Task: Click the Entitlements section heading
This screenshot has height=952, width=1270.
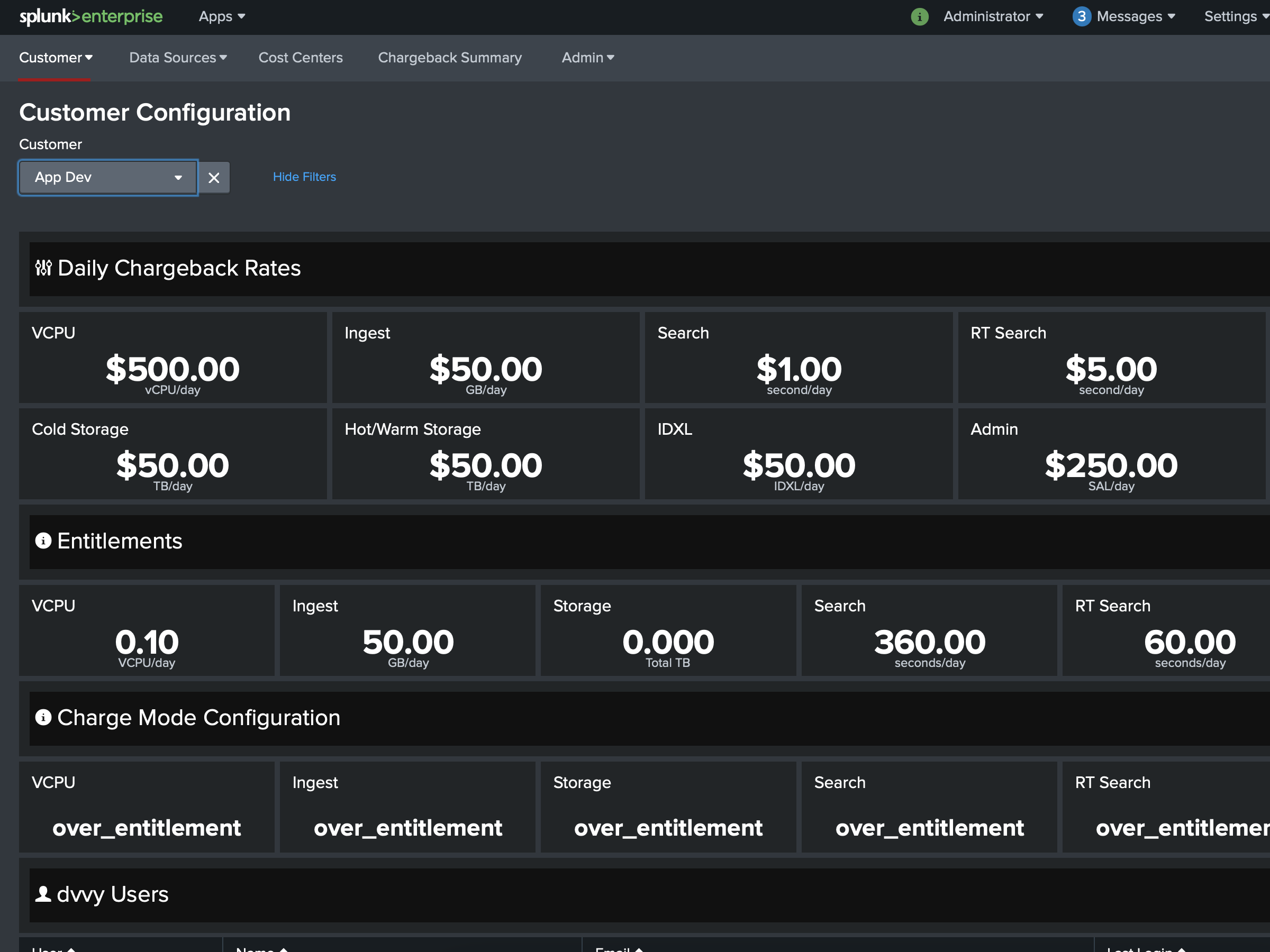Action: tap(120, 542)
